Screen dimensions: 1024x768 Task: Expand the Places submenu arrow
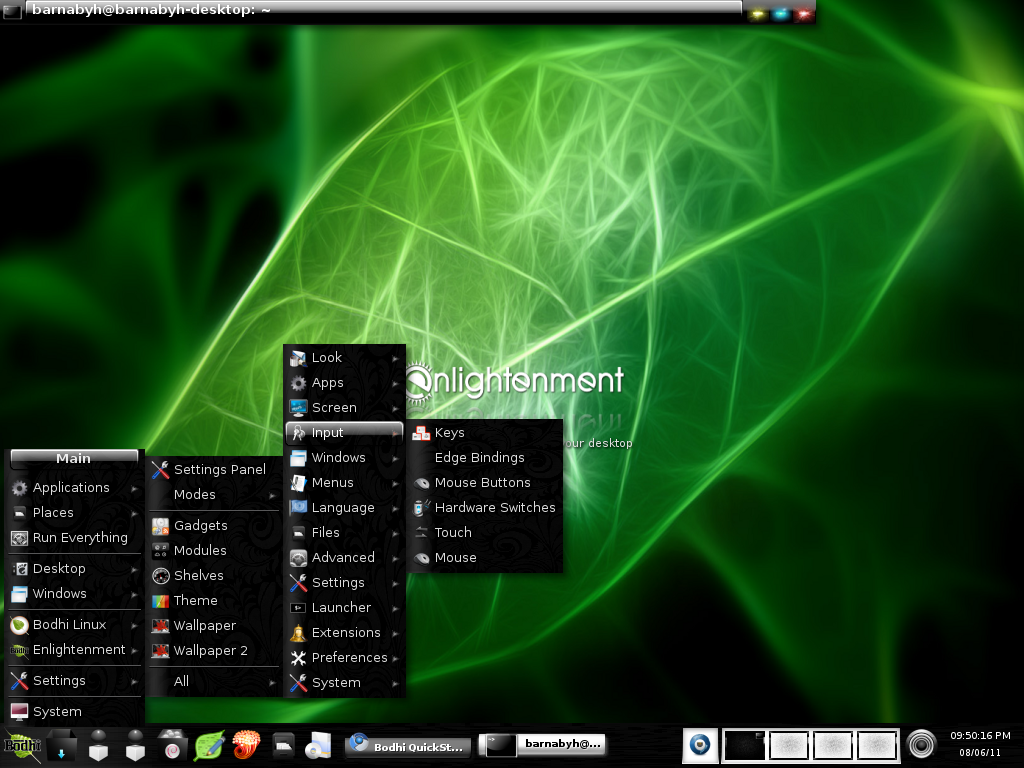pos(134,513)
